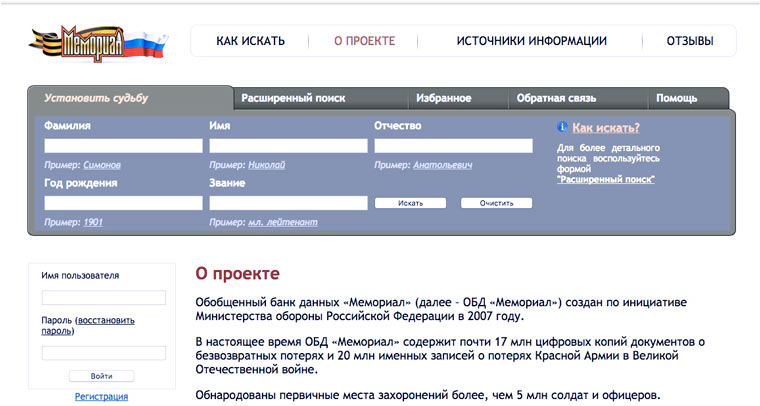Click the Искать button
760x406 pixels.
pyautogui.click(x=410, y=203)
